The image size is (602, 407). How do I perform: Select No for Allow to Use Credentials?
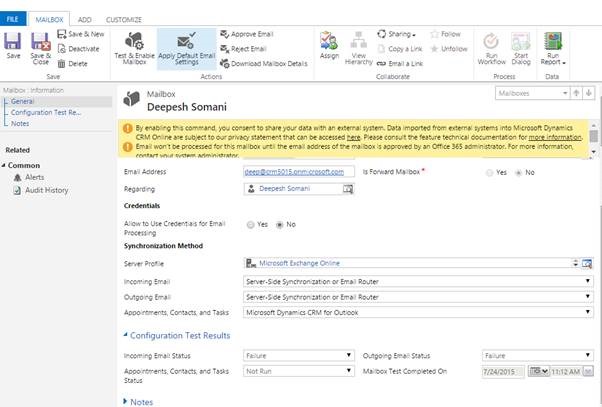[x=279, y=224]
